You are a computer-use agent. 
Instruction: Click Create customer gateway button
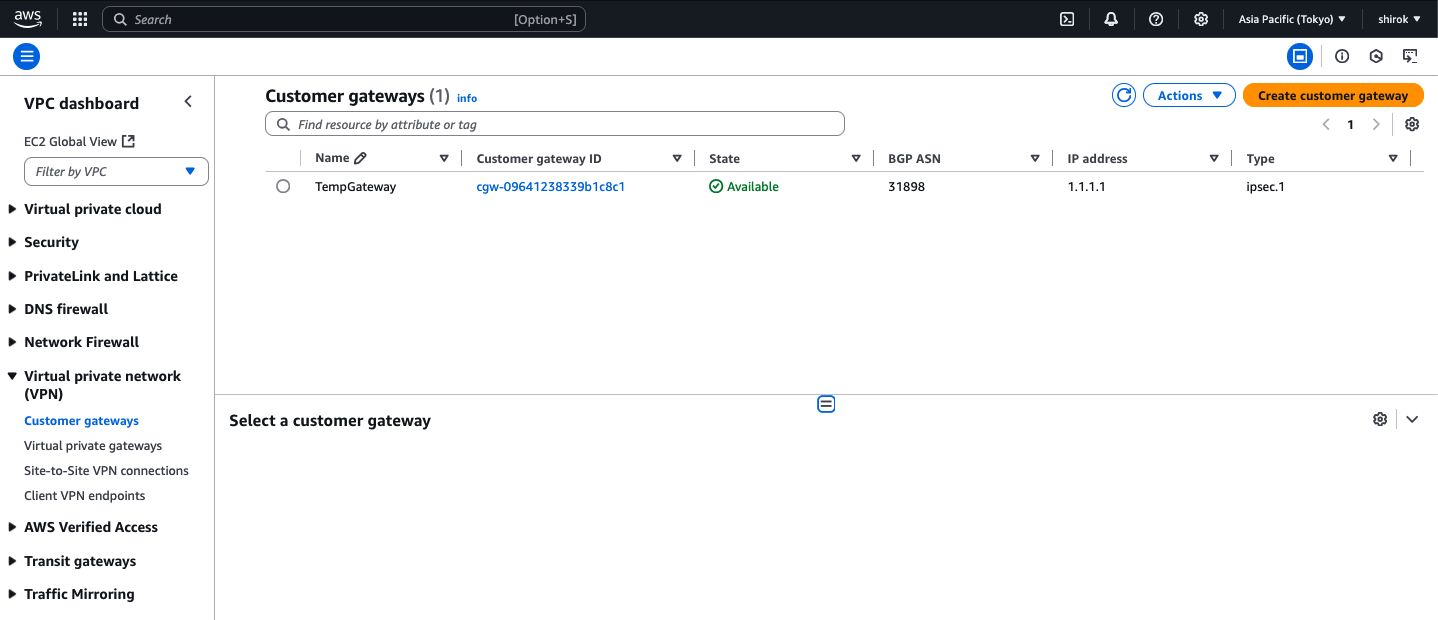pos(1333,95)
